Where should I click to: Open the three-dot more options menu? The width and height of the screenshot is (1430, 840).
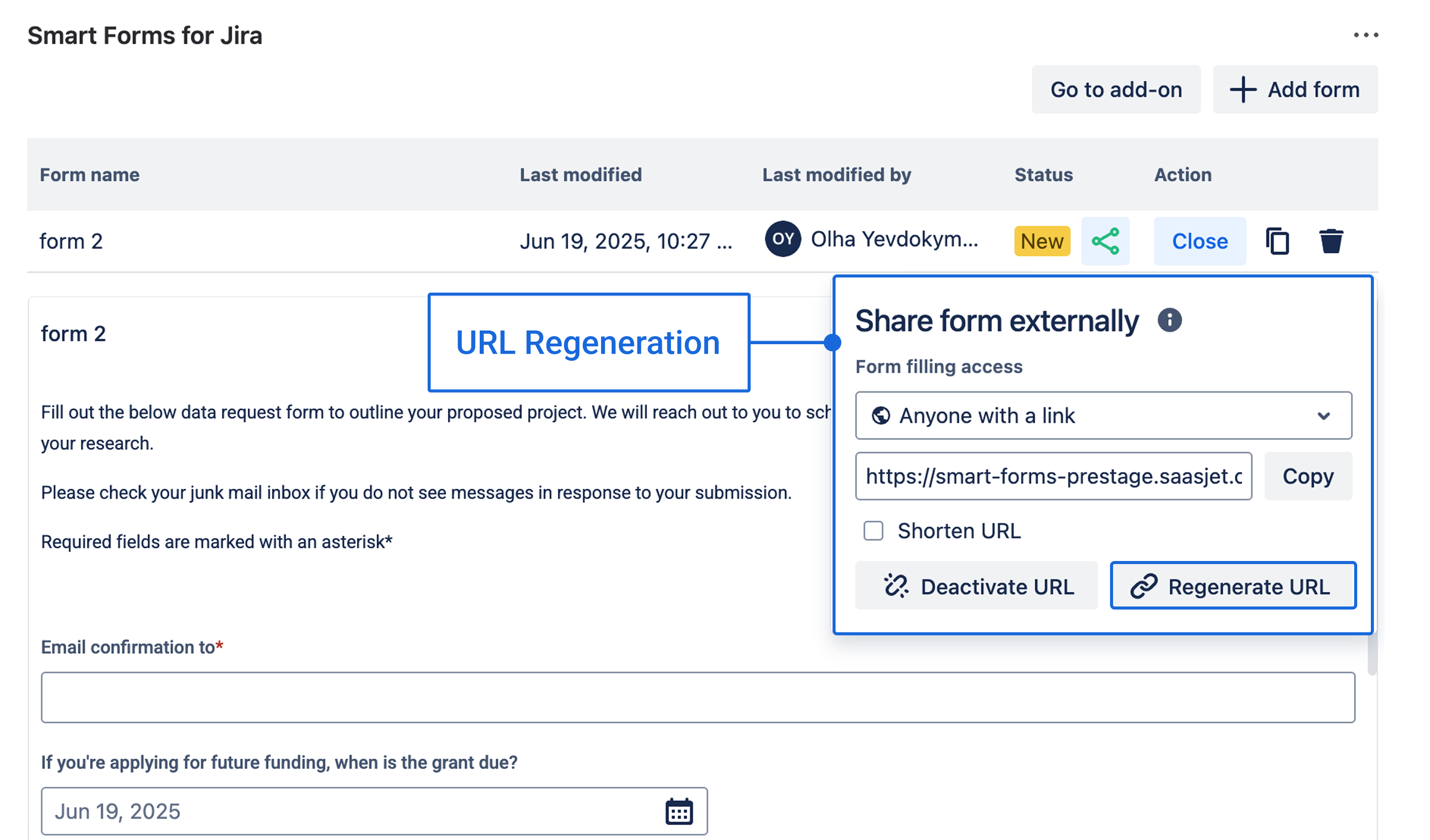[1365, 35]
